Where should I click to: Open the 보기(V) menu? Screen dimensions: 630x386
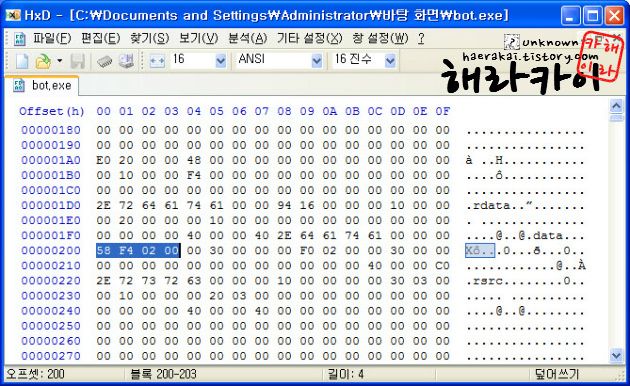(198, 39)
